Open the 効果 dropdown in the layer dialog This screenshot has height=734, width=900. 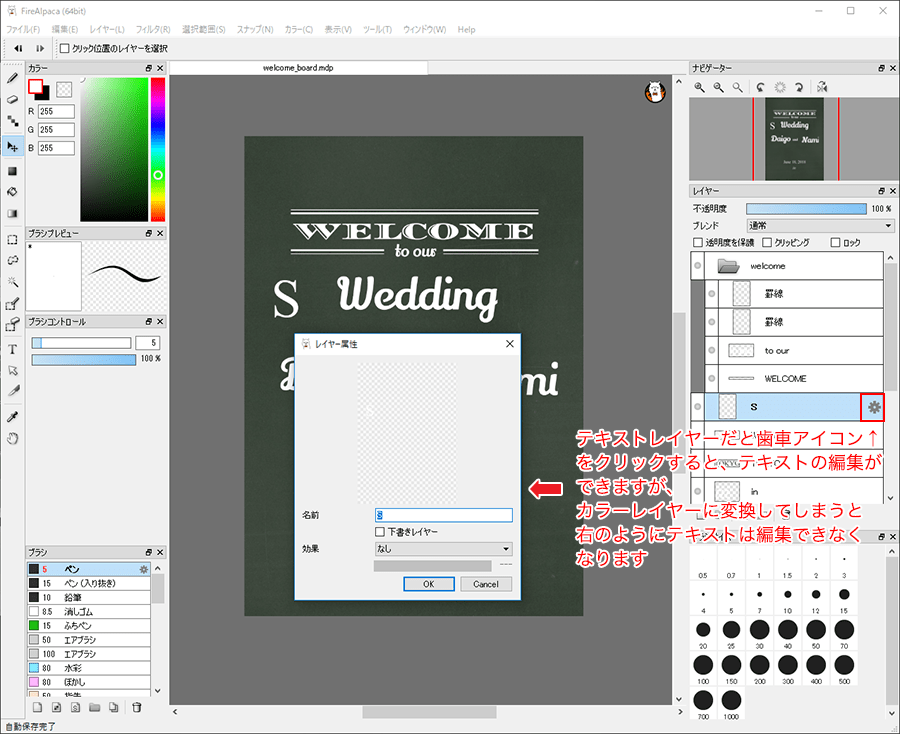[443, 549]
